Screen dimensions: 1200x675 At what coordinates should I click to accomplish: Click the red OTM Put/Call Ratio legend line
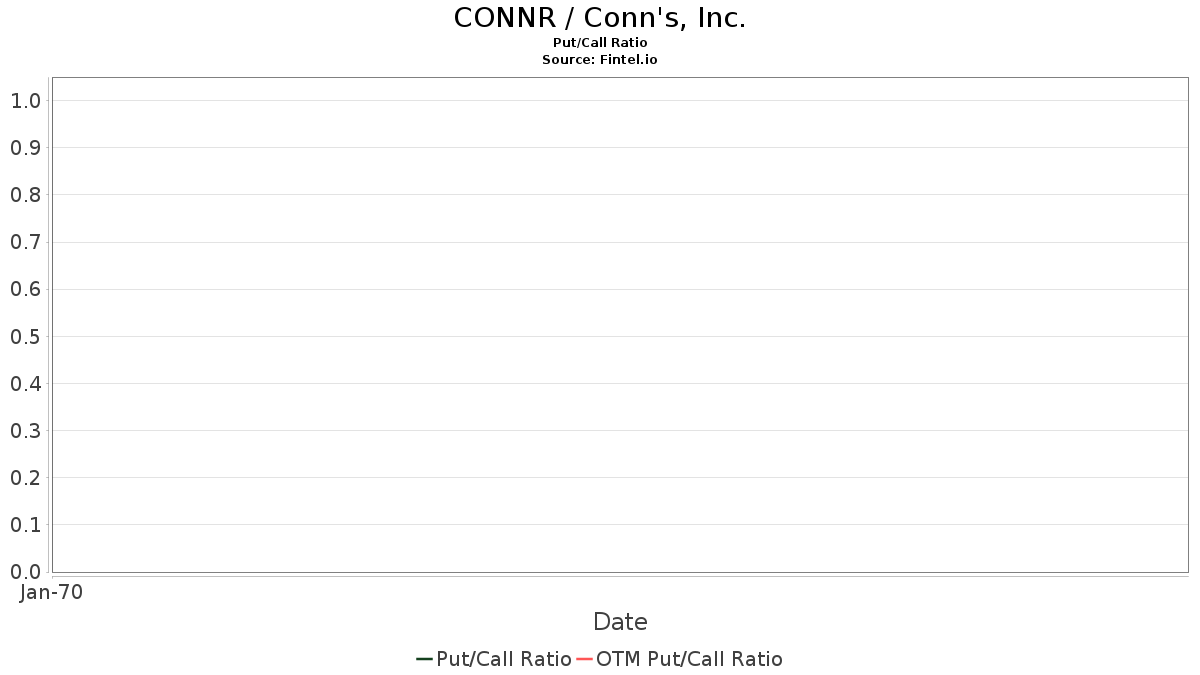pos(584,659)
